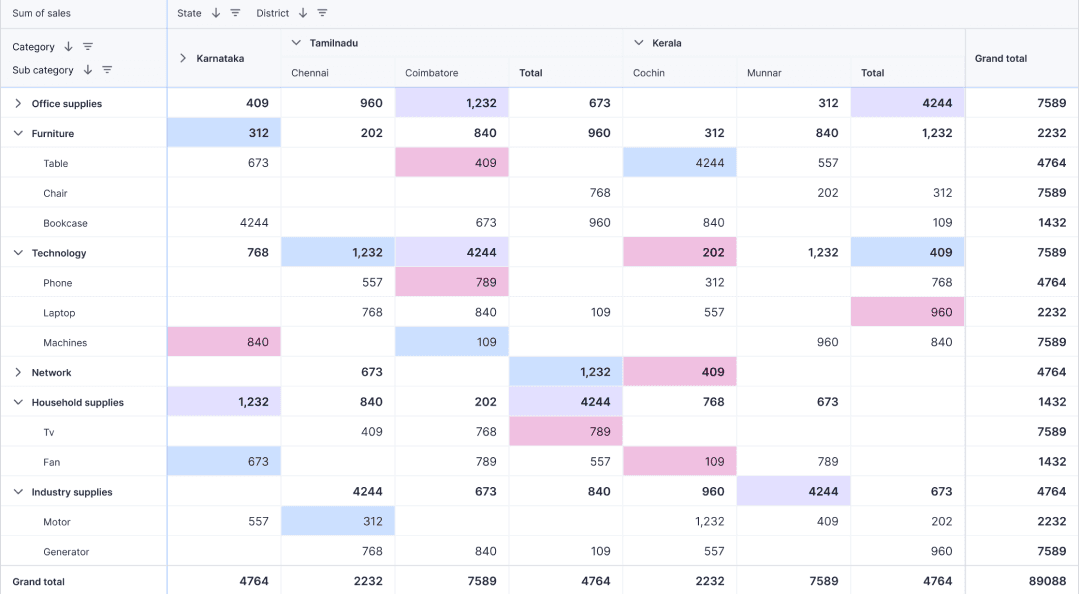Expand the Network category row
1079x594 pixels.
point(18,372)
